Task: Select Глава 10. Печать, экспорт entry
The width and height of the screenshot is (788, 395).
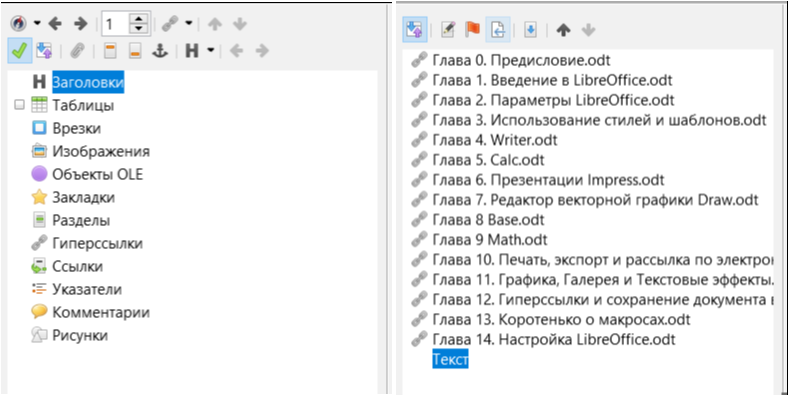Action: pyautogui.click(x=603, y=260)
